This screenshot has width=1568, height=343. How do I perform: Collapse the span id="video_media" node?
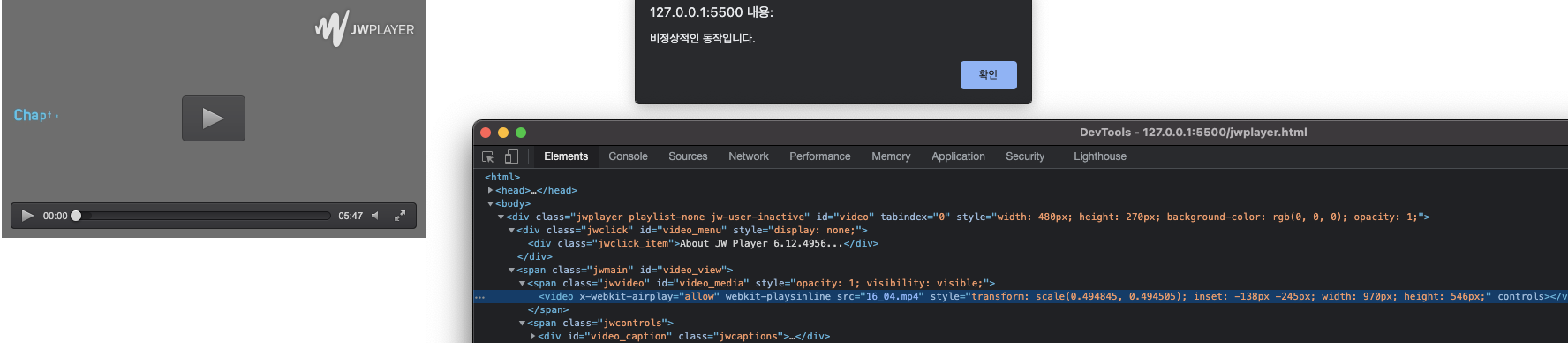(523, 284)
